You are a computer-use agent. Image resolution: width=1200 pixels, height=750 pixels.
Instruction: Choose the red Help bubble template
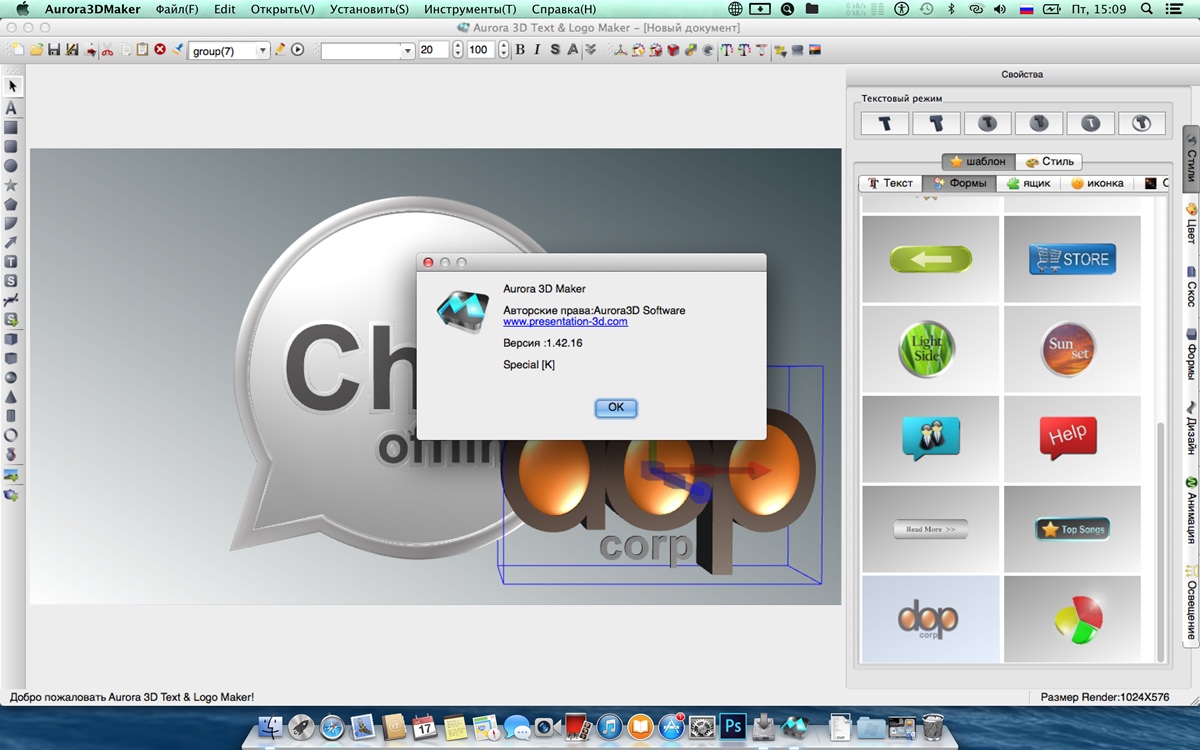(x=1072, y=439)
